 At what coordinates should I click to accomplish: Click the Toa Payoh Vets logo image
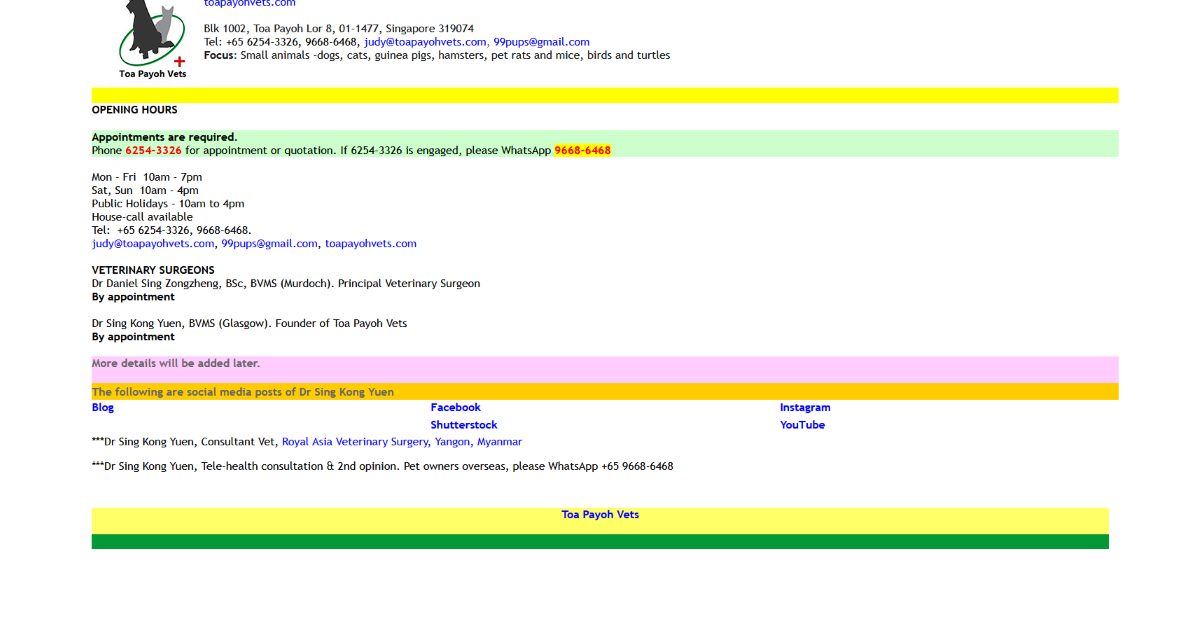tap(153, 38)
